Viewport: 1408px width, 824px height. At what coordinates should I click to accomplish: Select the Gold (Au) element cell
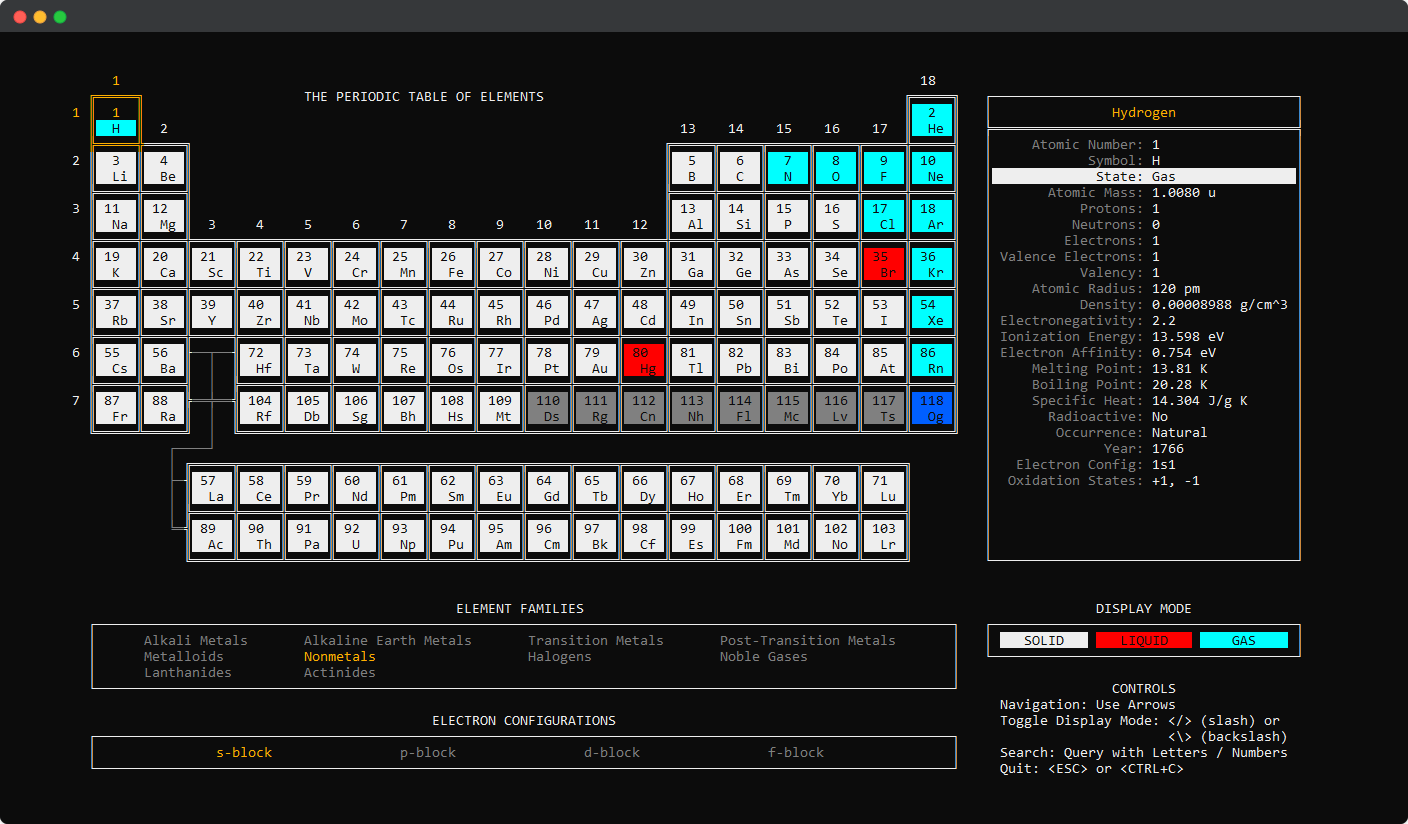point(596,361)
